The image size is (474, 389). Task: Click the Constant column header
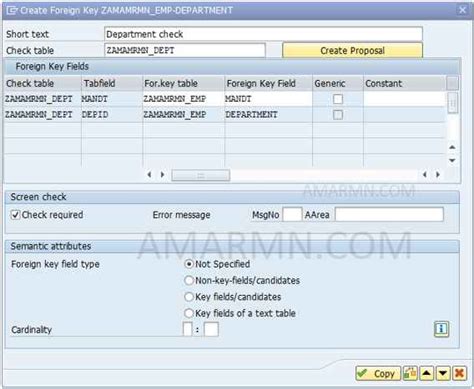click(404, 83)
